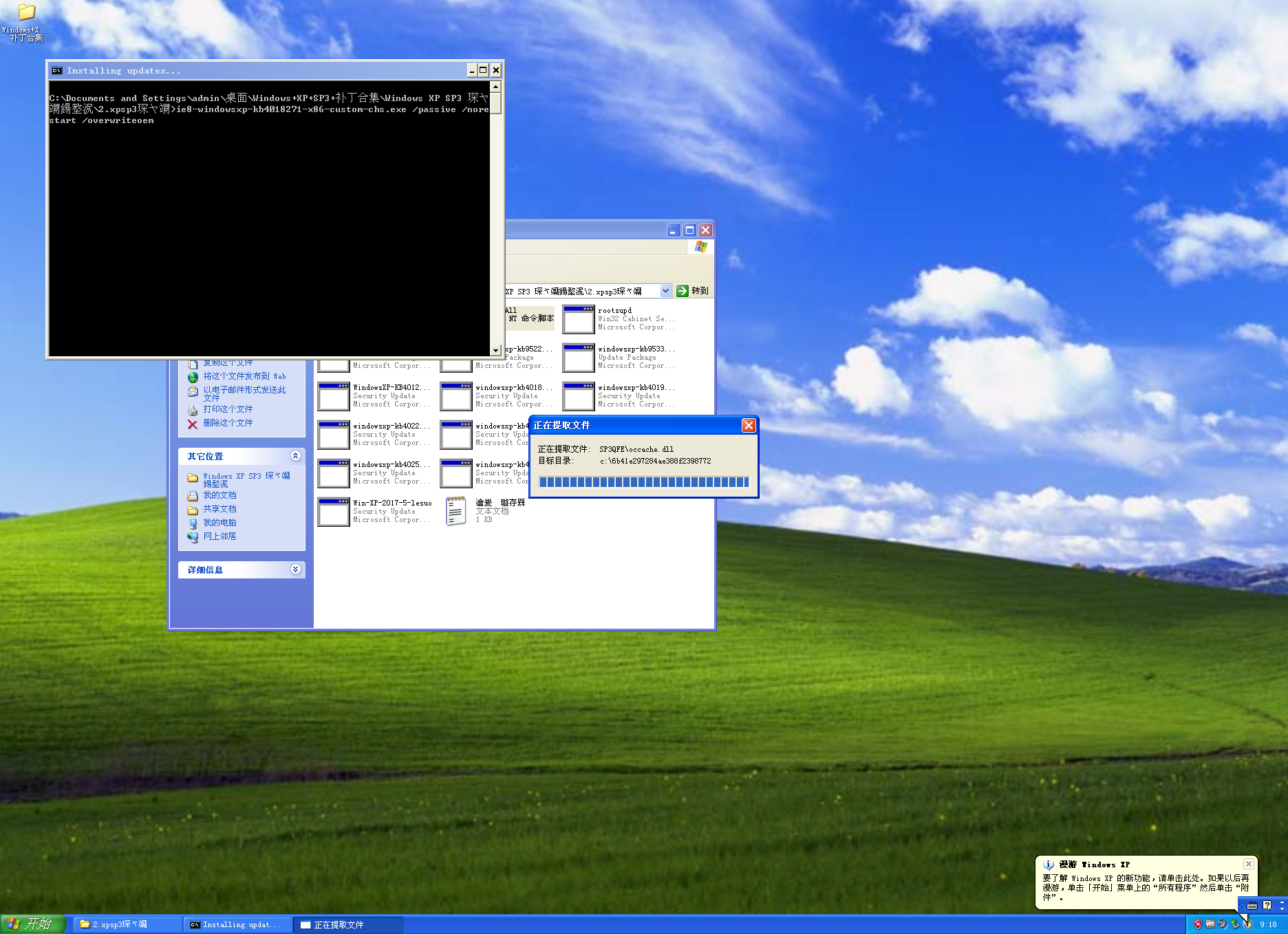Click the VMware tools tray icon

1210,924
